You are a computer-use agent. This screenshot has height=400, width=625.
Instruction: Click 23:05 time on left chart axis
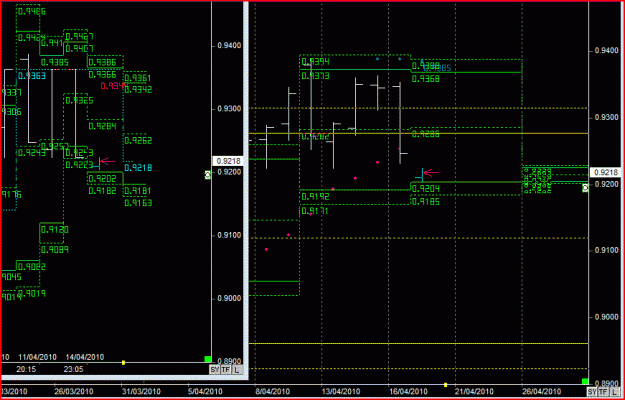pyautogui.click(x=73, y=369)
